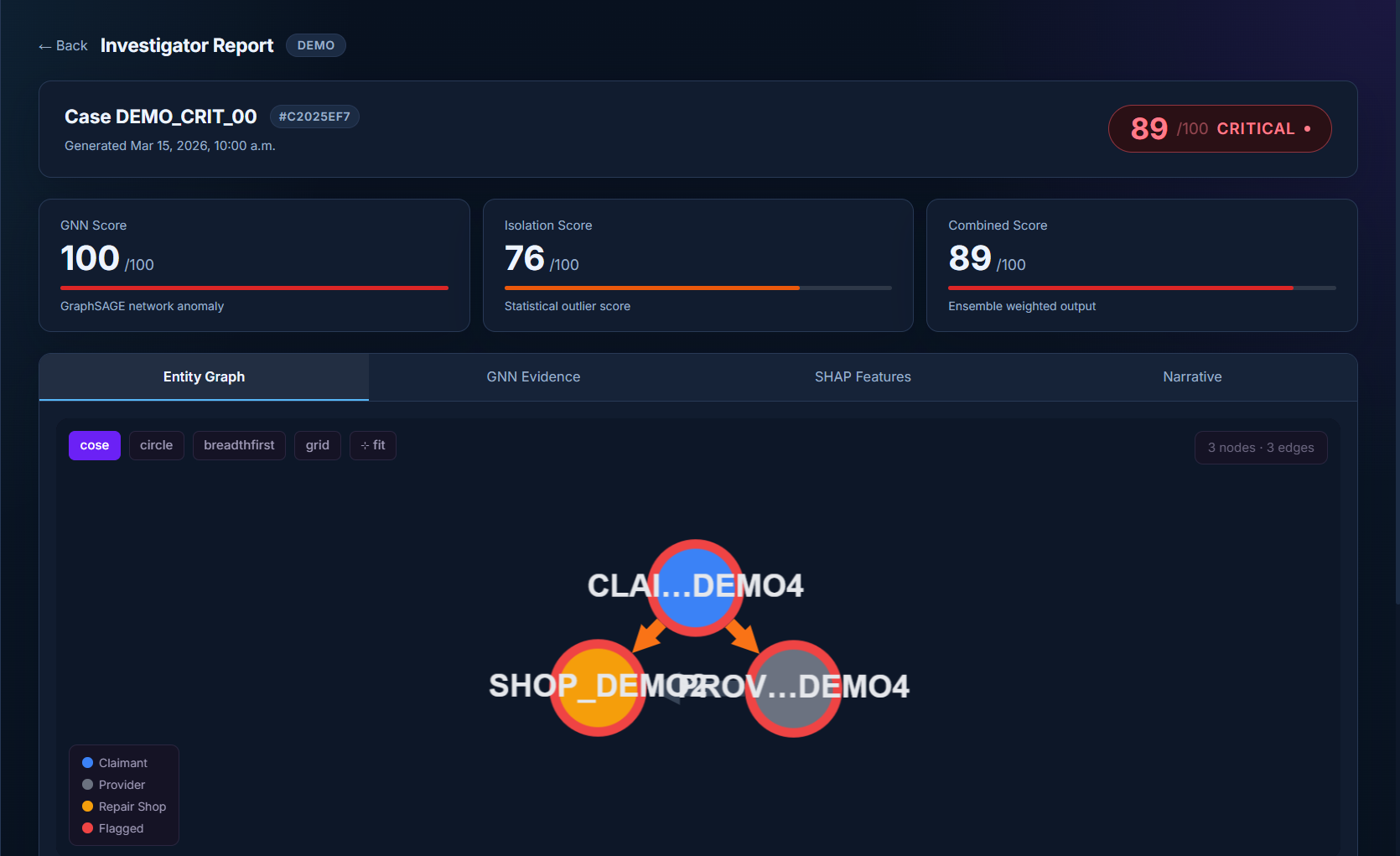Screen dimensions: 1400x856
Task: Click the GNN Score value 100
Action: coord(90,258)
